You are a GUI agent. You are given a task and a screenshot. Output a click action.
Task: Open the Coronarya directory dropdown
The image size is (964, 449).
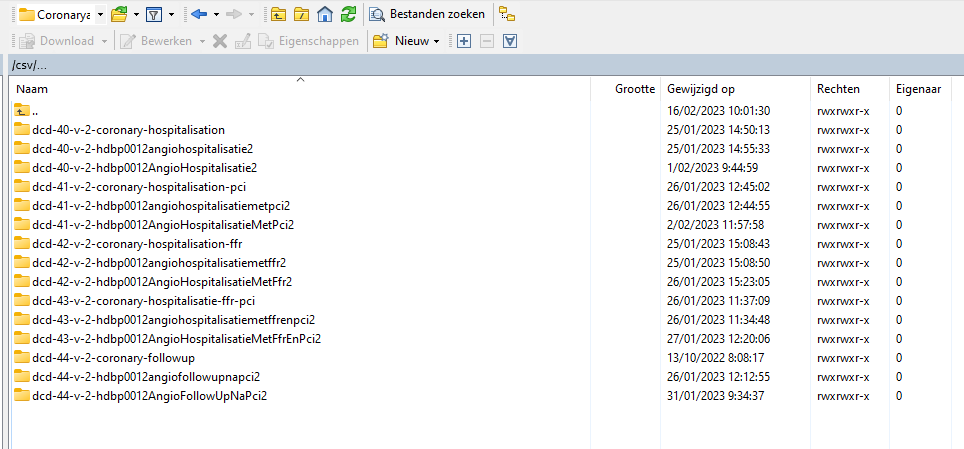pos(99,14)
